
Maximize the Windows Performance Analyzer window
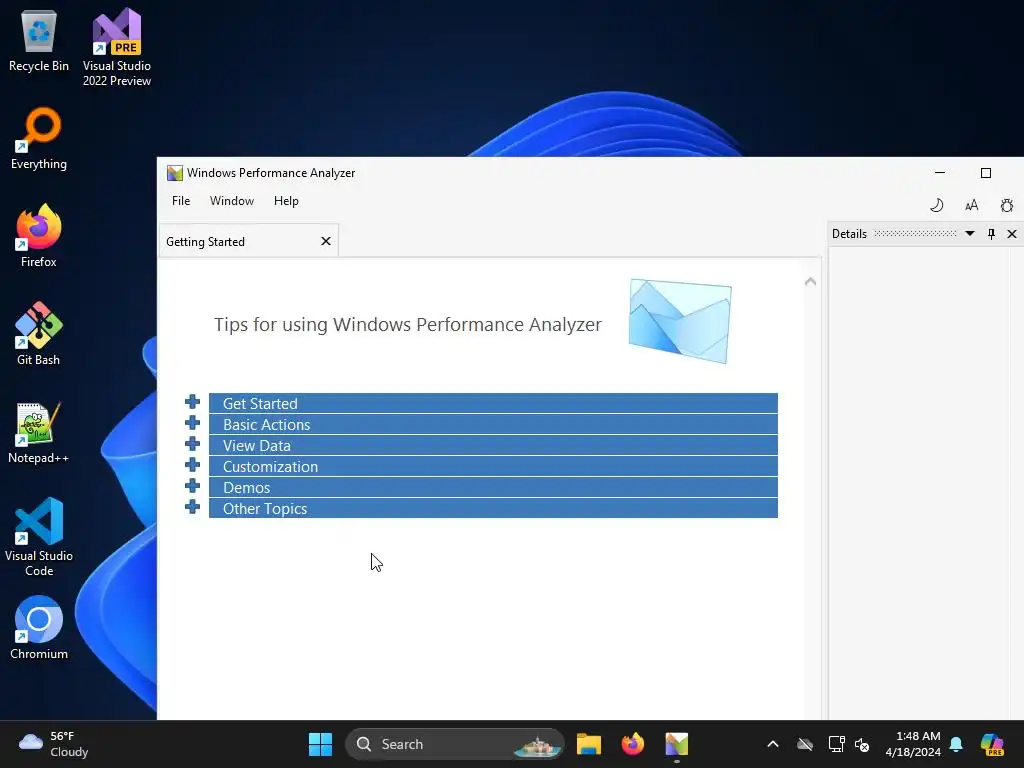[986, 172]
